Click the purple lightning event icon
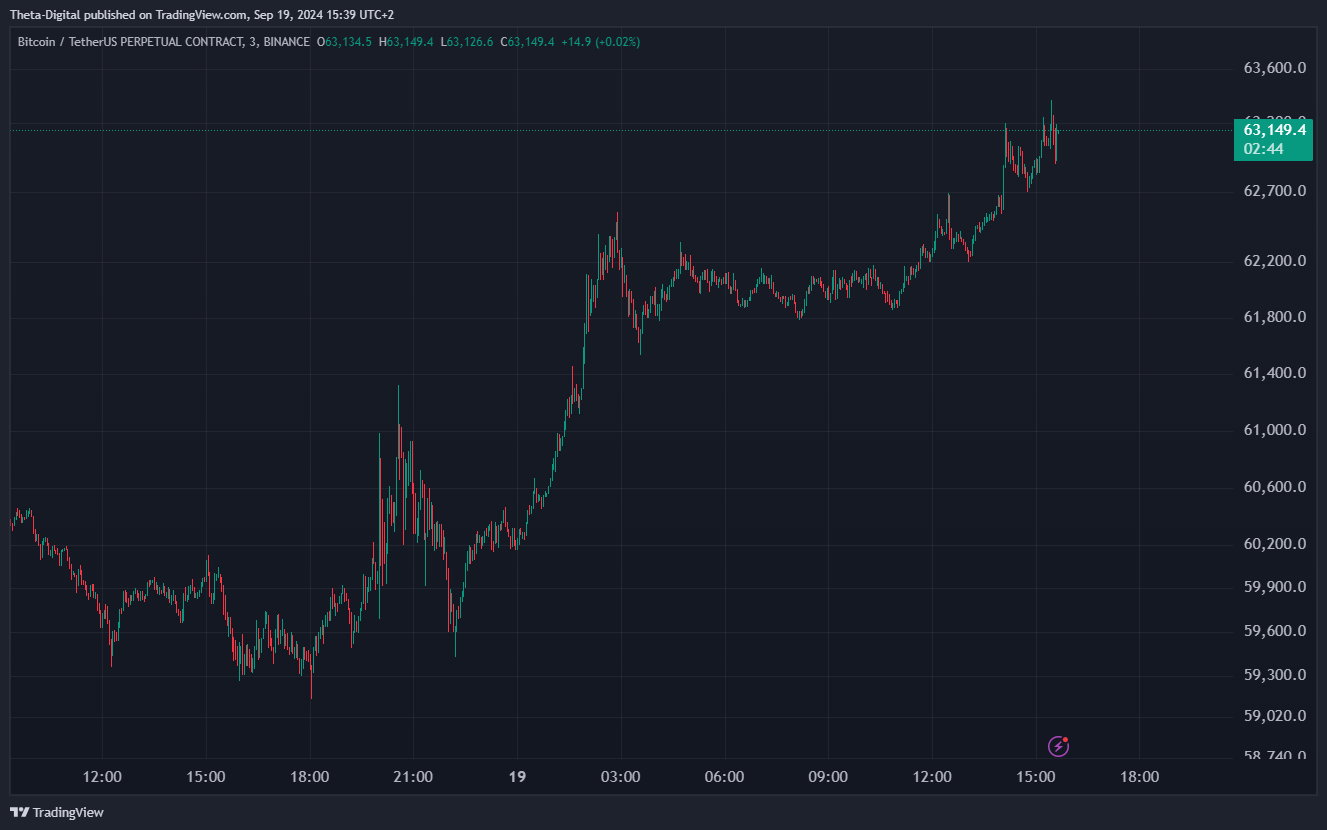This screenshot has width=1327, height=830. [x=1058, y=746]
